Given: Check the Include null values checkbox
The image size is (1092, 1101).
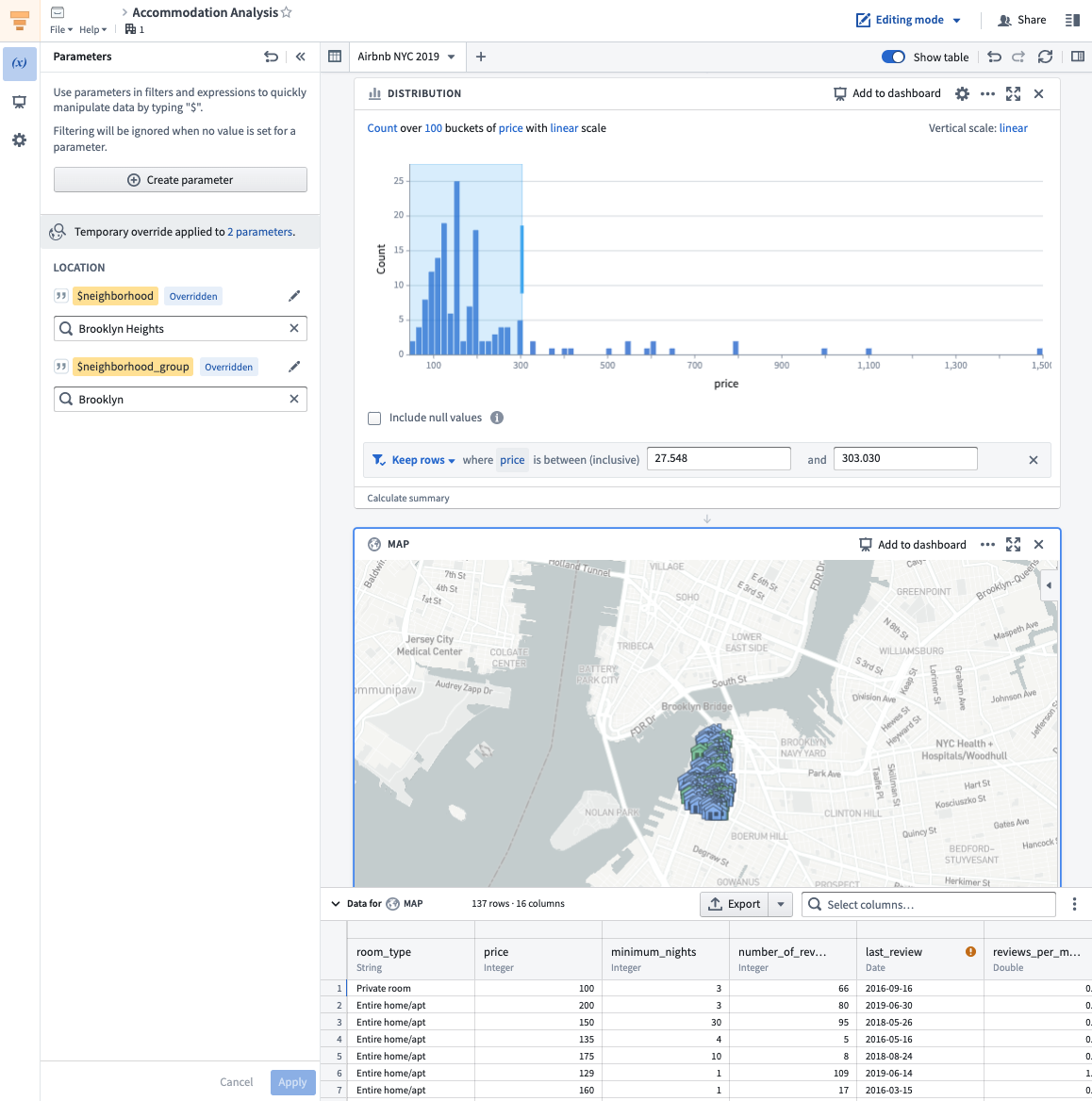Looking at the screenshot, I should pos(374,419).
